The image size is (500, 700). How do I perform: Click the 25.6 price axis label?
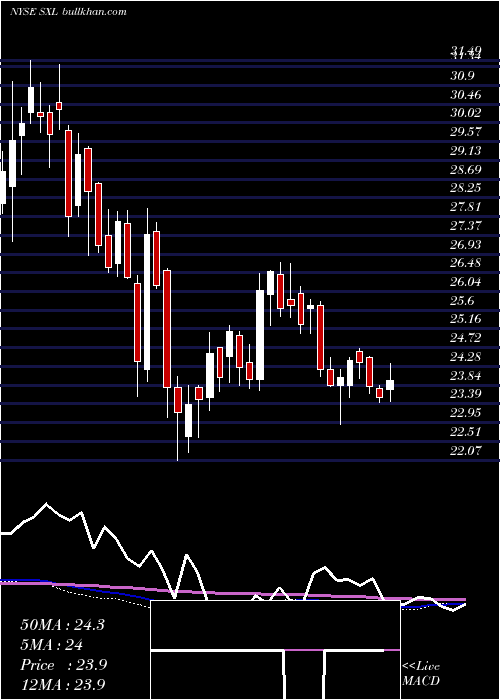[x=462, y=300]
